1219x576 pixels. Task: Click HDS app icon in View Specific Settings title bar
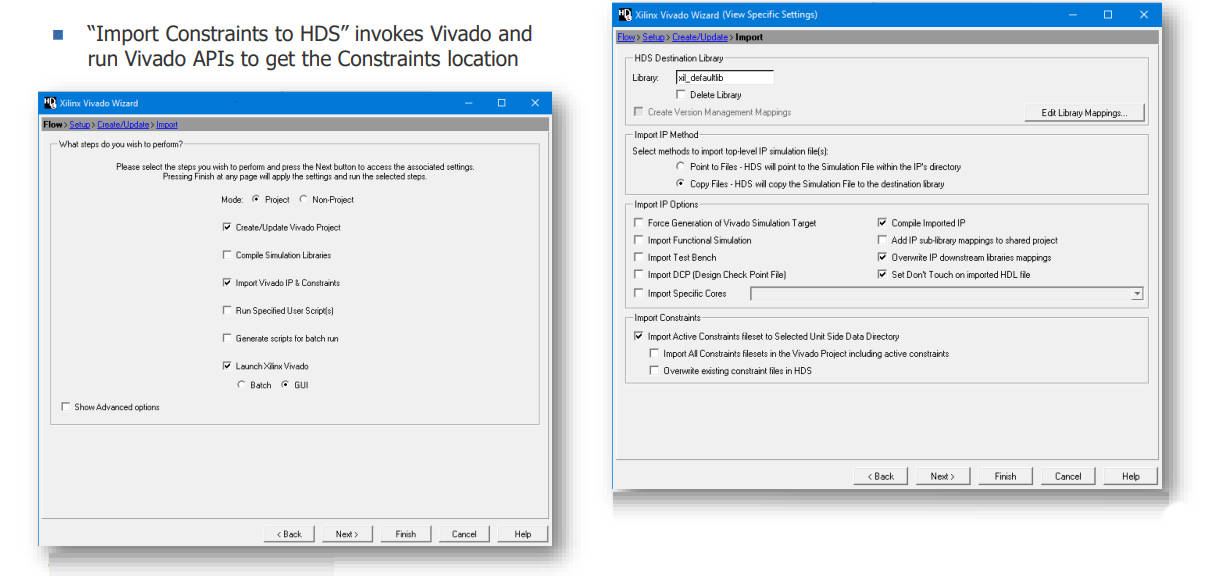pyautogui.click(x=624, y=15)
